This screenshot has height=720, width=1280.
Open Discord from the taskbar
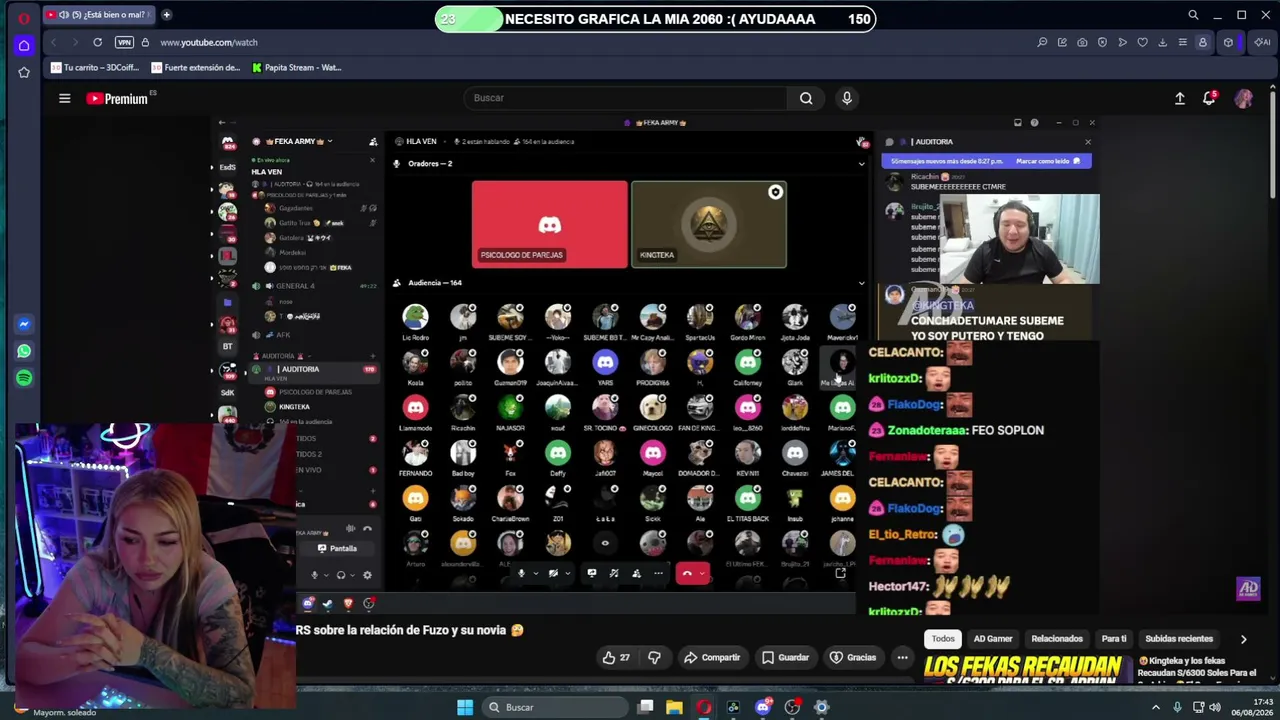click(x=763, y=707)
